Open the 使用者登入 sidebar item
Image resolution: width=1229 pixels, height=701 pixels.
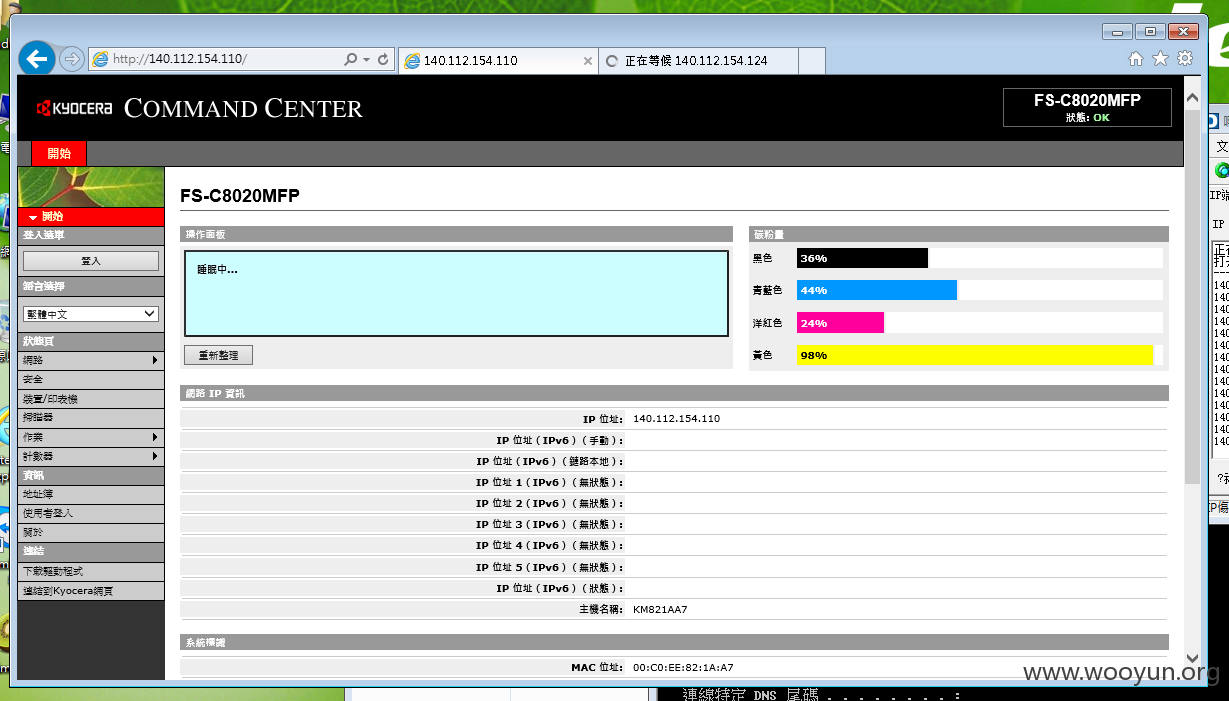click(x=91, y=513)
